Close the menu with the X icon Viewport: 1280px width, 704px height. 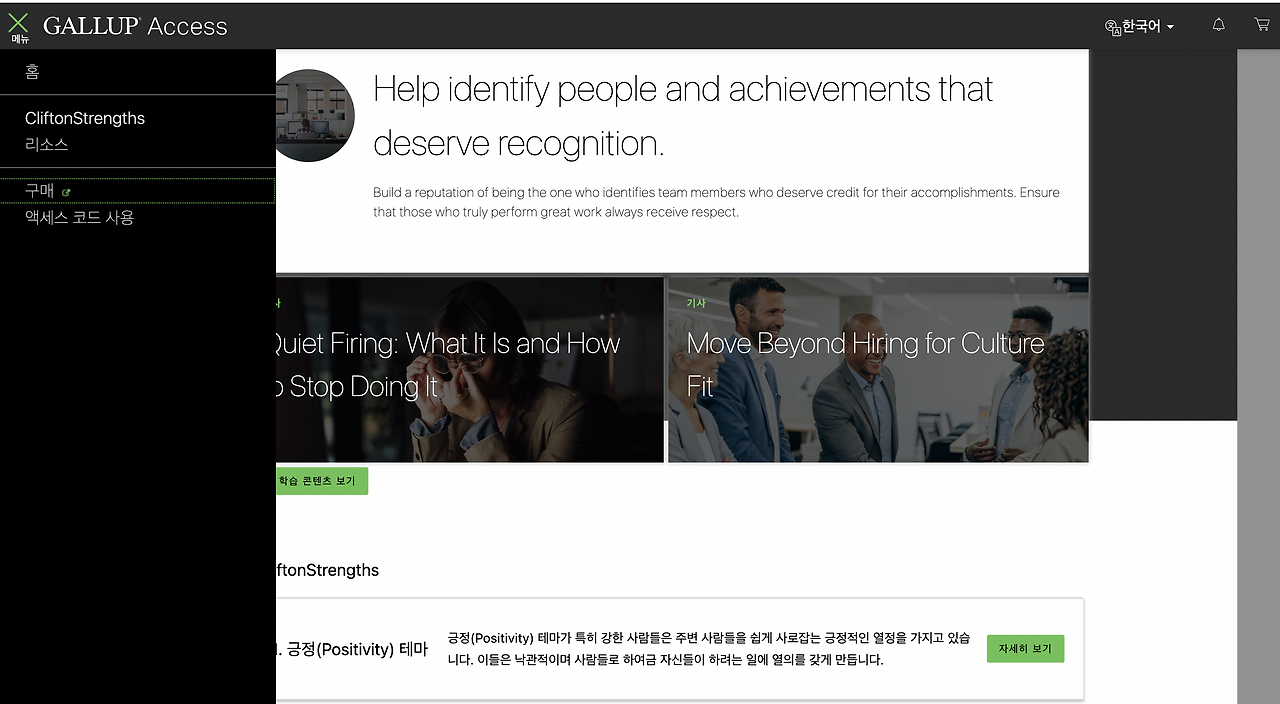[19, 26]
